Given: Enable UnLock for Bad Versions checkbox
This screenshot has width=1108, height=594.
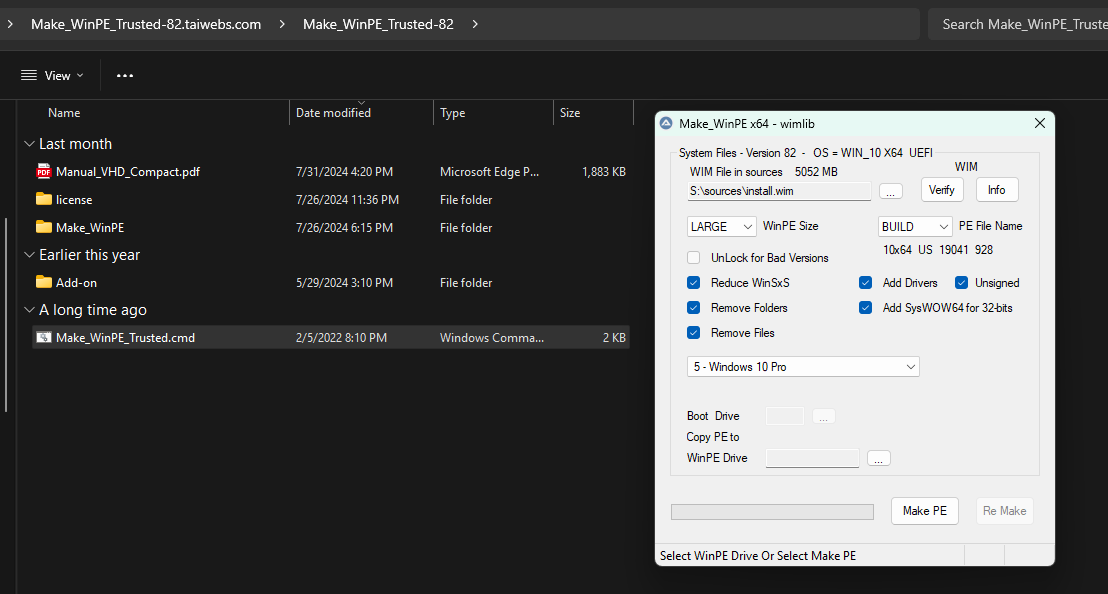Looking at the screenshot, I should [694, 258].
